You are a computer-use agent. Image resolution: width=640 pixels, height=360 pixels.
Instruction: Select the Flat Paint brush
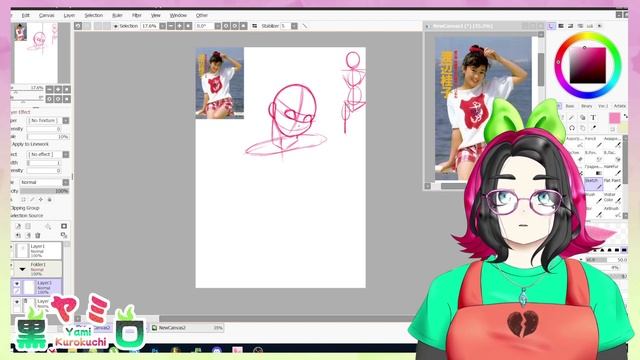(612, 183)
